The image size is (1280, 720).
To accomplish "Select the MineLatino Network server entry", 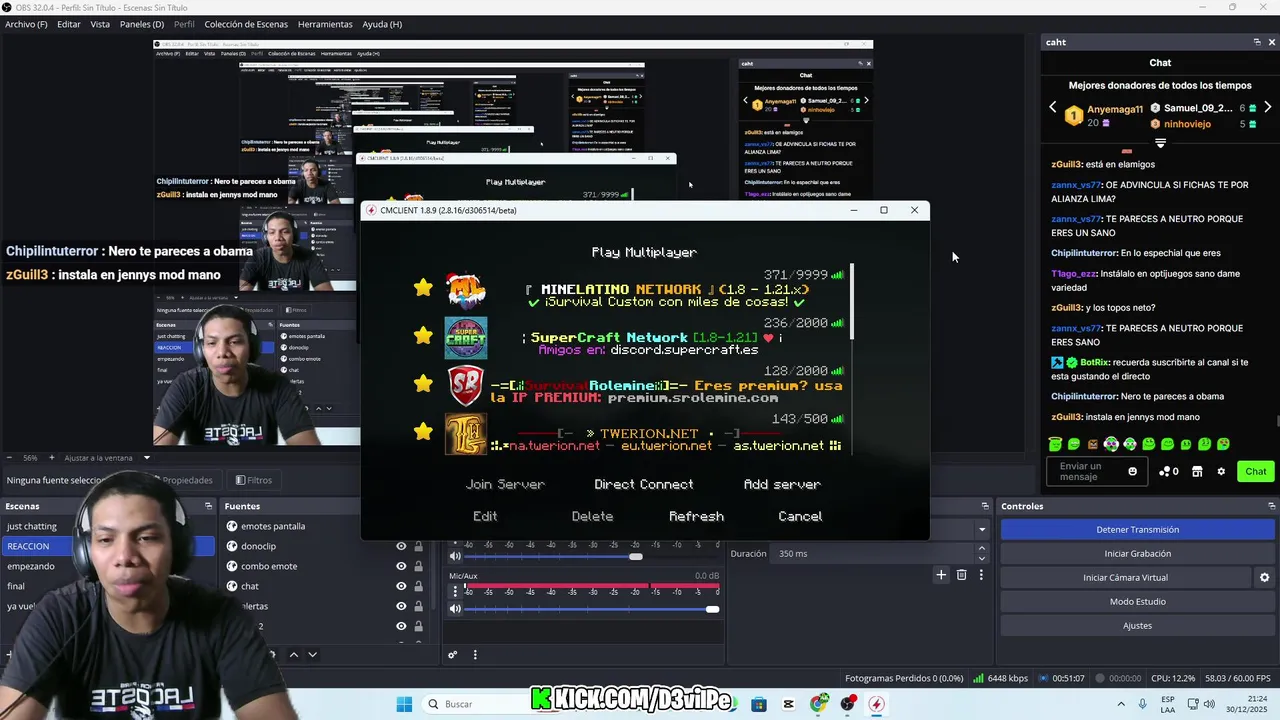I will (x=645, y=288).
